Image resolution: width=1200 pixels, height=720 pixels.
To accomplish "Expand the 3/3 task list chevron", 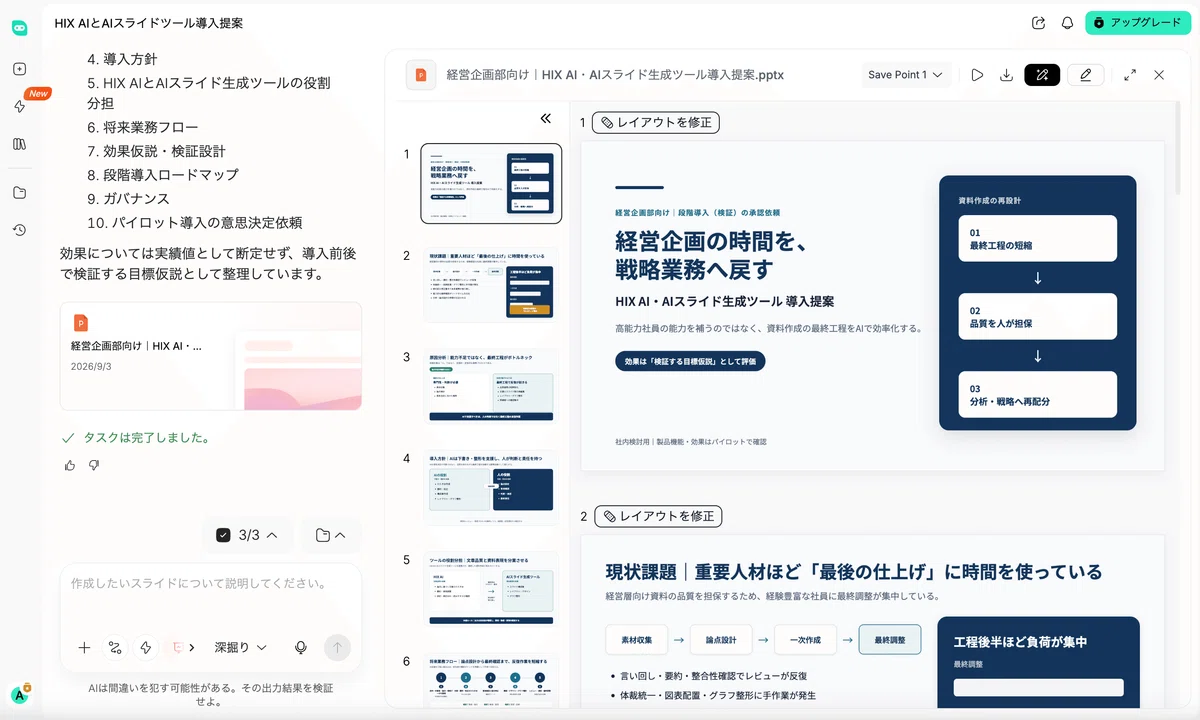I will [x=272, y=535].
